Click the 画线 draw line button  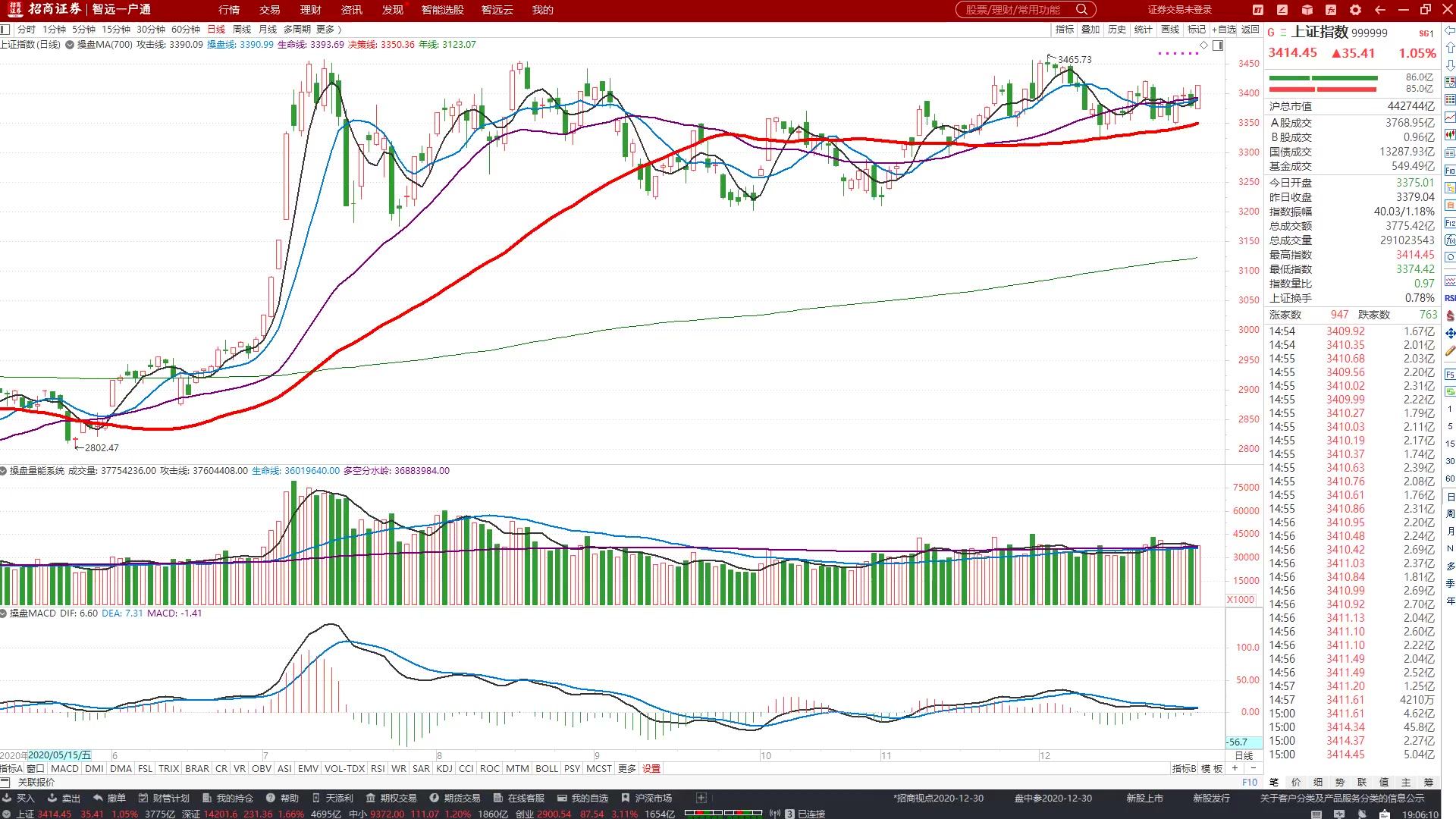tap(1170, 30)
